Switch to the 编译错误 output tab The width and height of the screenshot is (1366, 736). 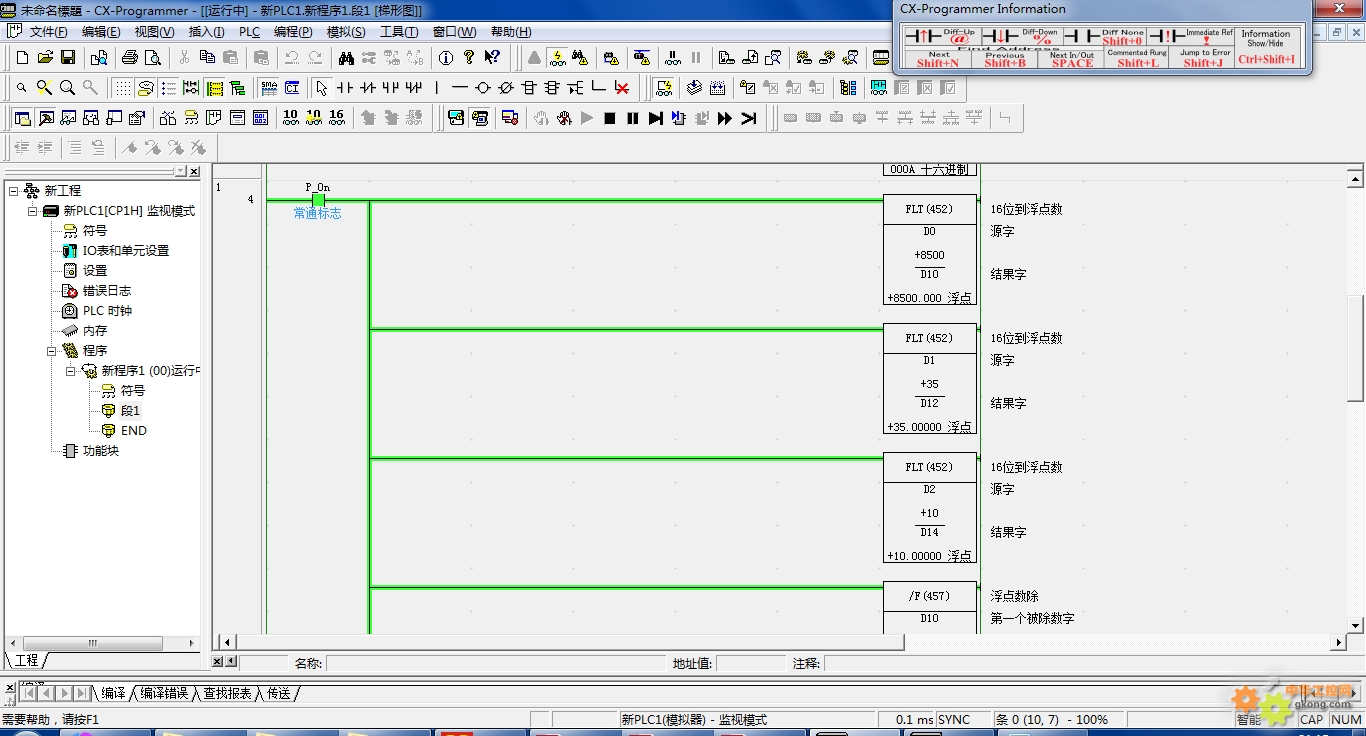point(164,693)
